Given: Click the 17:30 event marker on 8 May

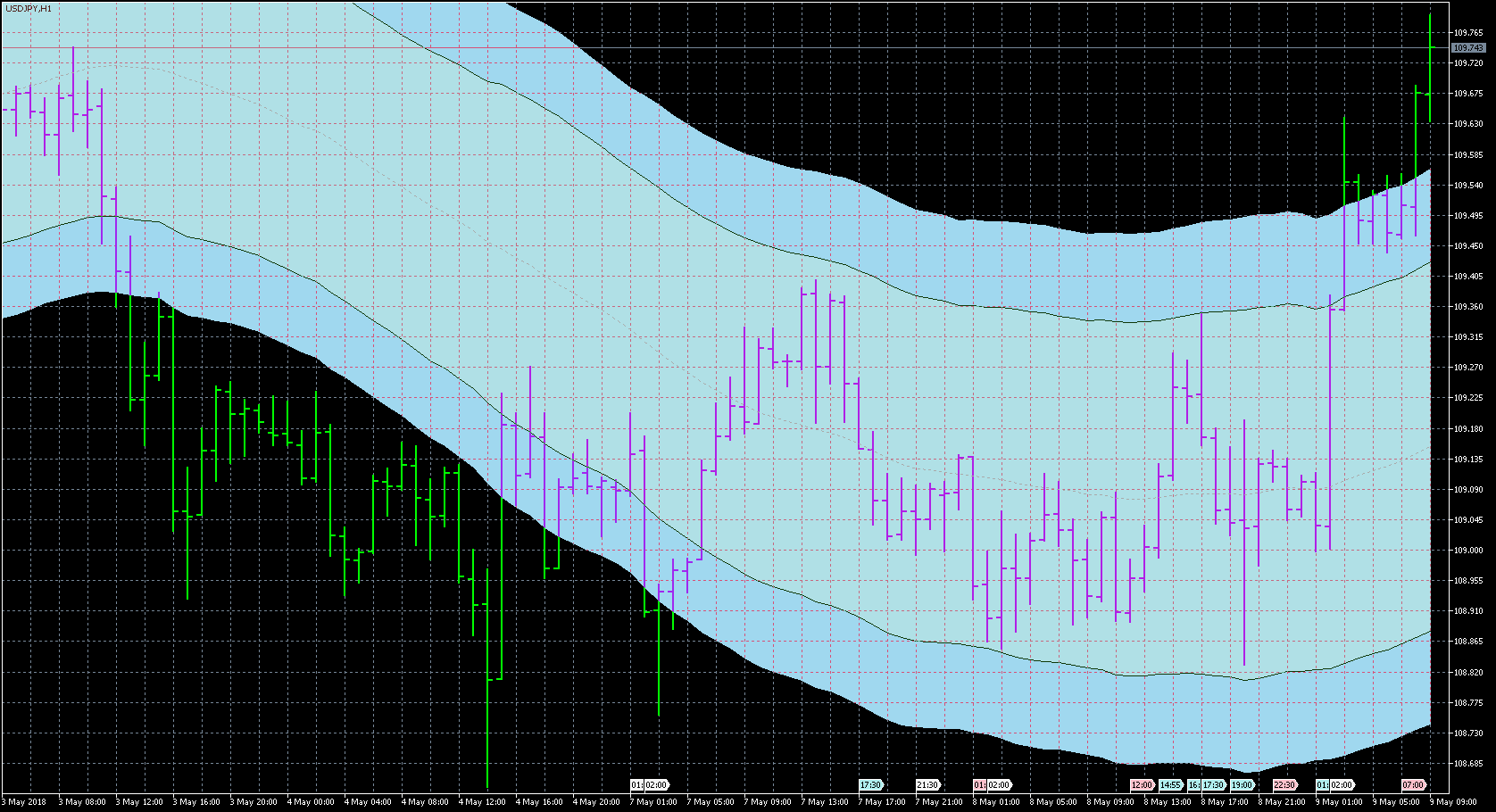Looking at the screenshot, I should pyautogui.click(x=1213, y=785).
